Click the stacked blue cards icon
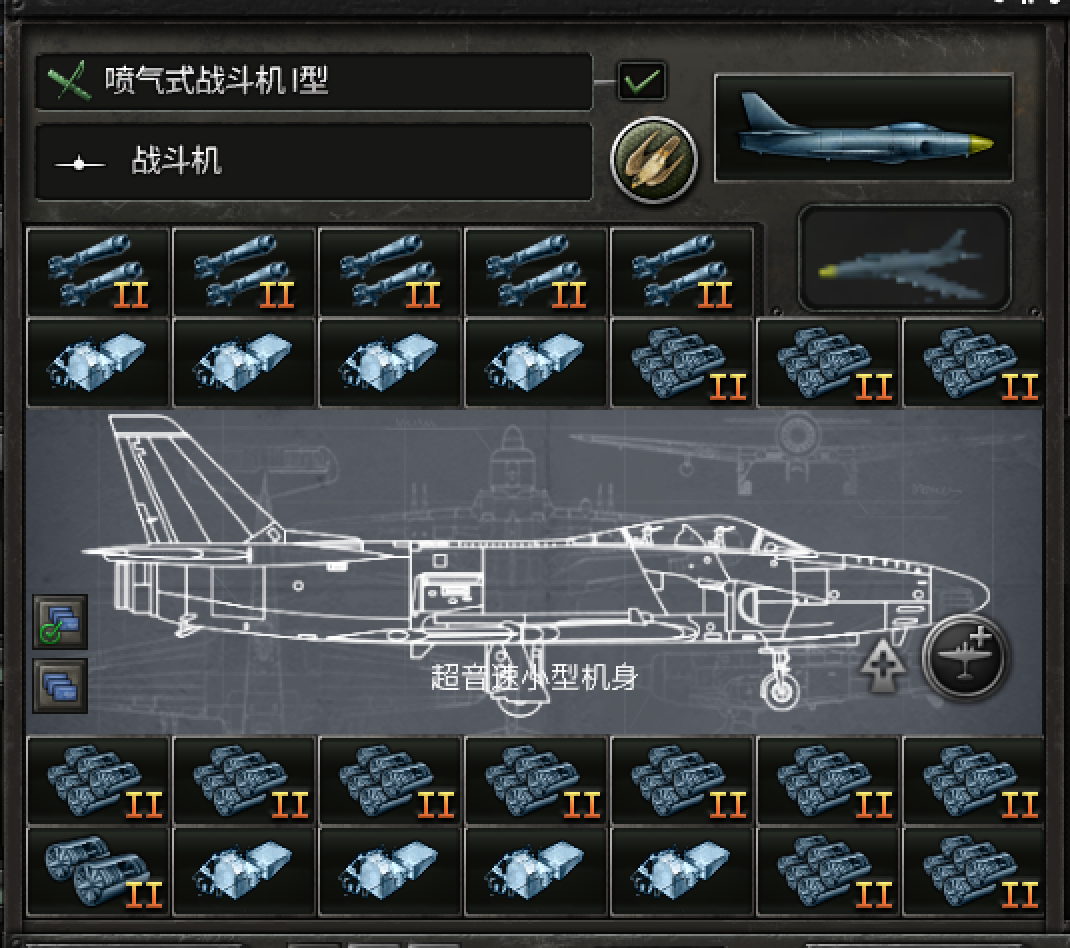This screenshot has height=948, width=1070. (x=60, y=685)
